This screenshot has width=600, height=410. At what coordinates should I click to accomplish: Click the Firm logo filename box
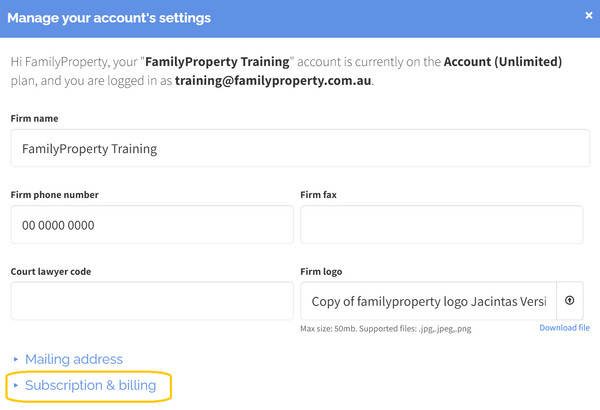[x=428, y=301]
